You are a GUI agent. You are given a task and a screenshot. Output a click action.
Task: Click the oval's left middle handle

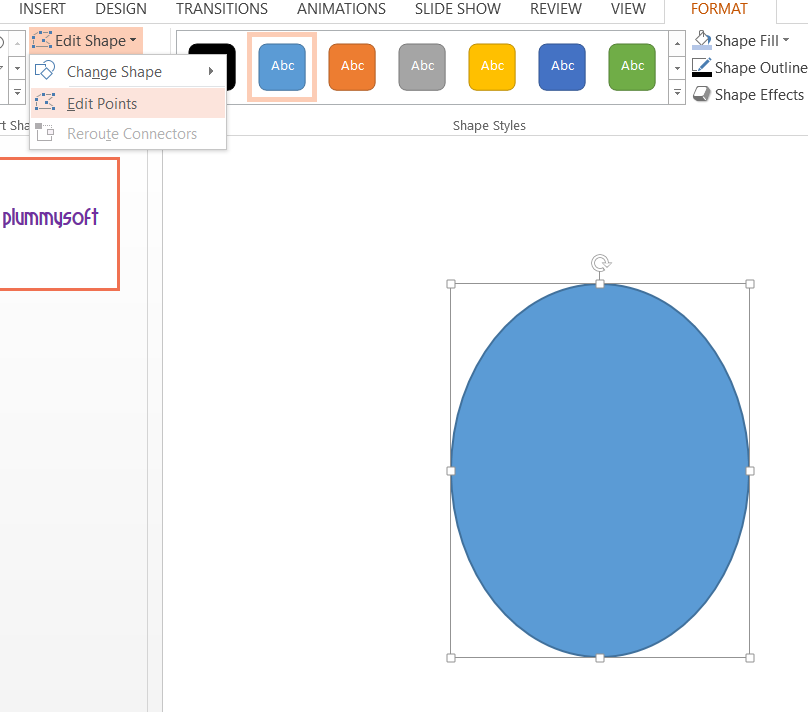tap(451, 471)
